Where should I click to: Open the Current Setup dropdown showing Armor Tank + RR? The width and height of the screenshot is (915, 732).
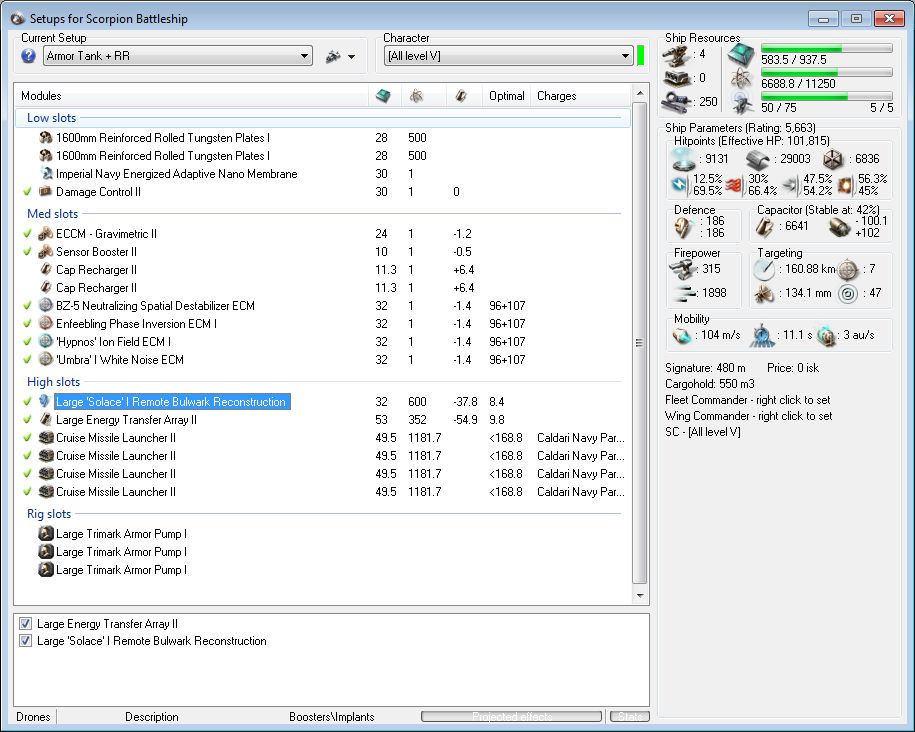pos(178,56)
